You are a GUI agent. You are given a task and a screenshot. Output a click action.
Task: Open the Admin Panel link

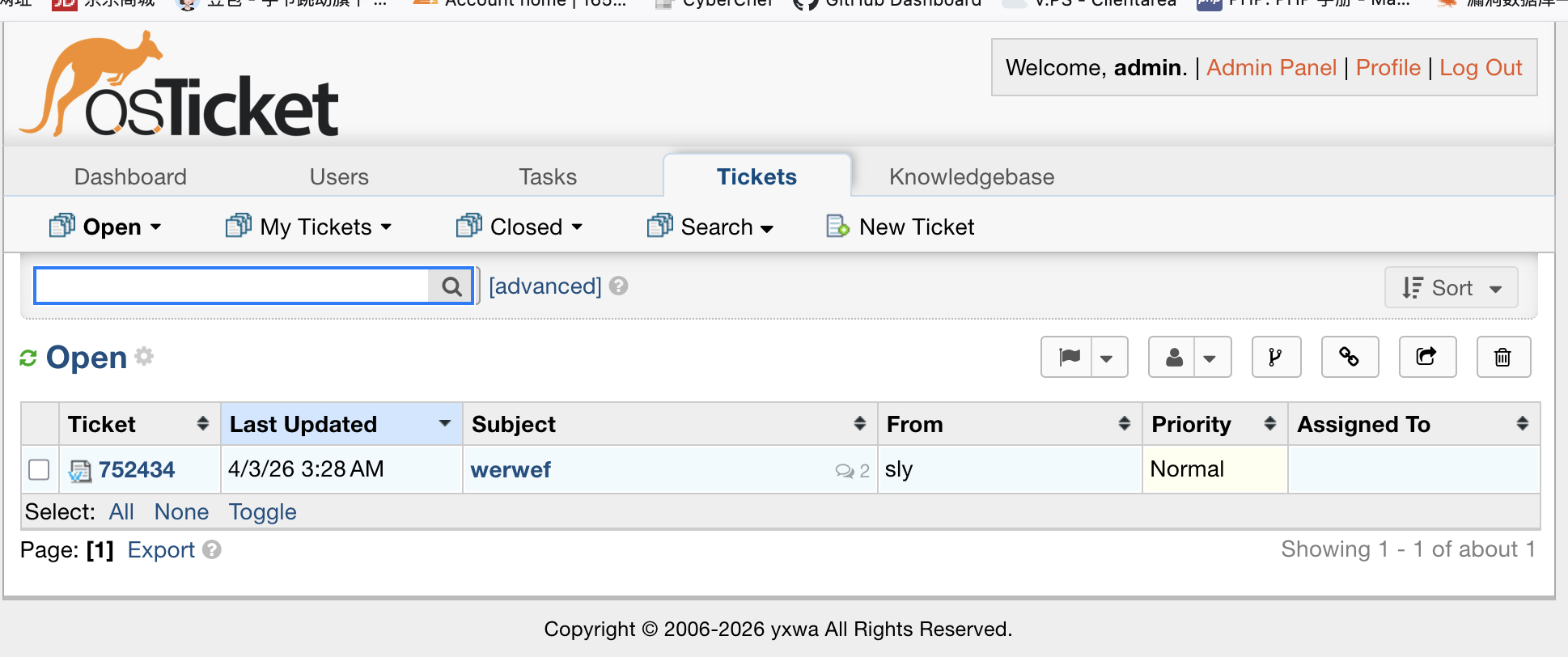1270,68
